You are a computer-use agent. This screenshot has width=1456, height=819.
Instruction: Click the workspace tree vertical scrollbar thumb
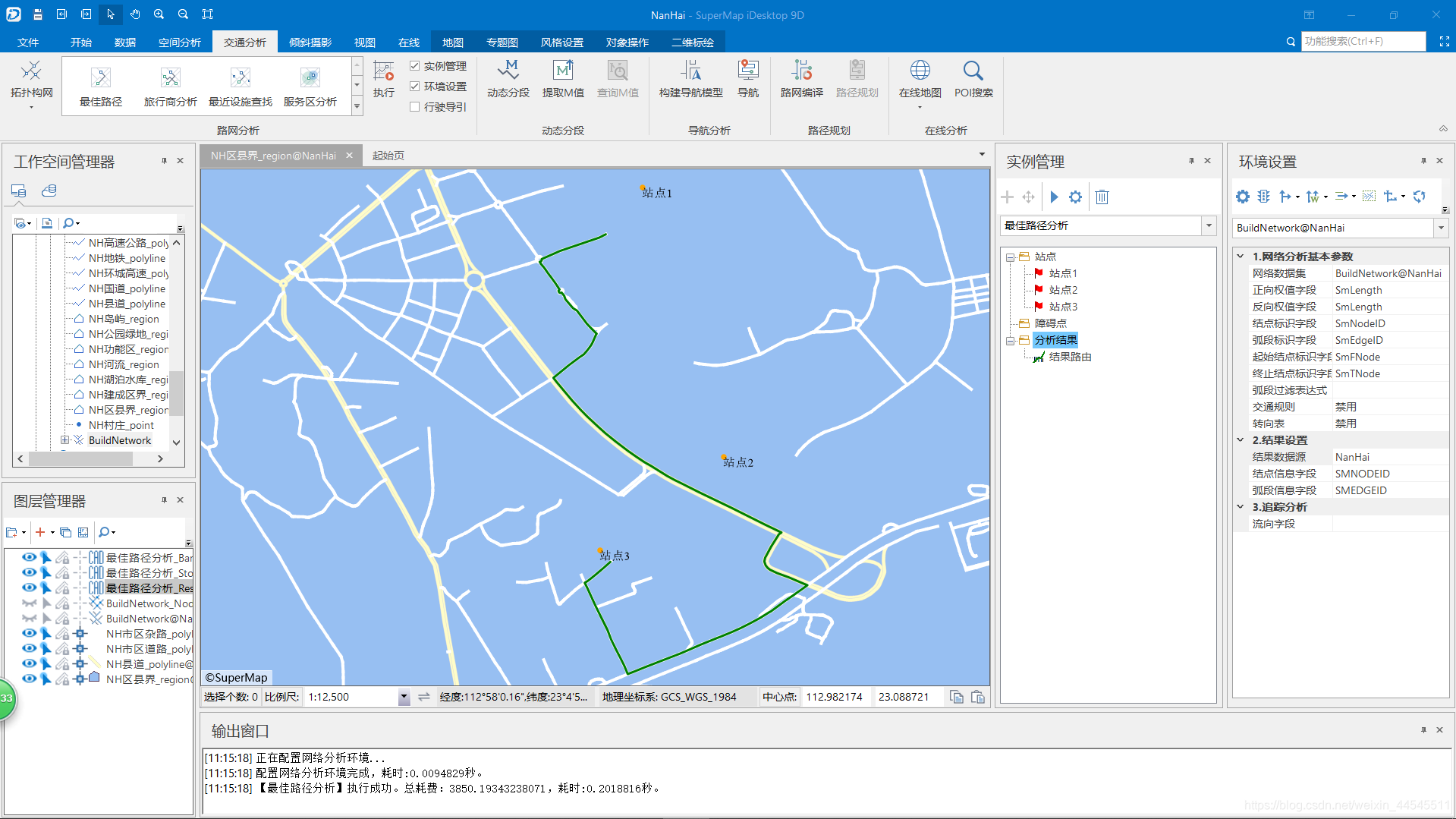pyautogui.click(x=176, y=392)
